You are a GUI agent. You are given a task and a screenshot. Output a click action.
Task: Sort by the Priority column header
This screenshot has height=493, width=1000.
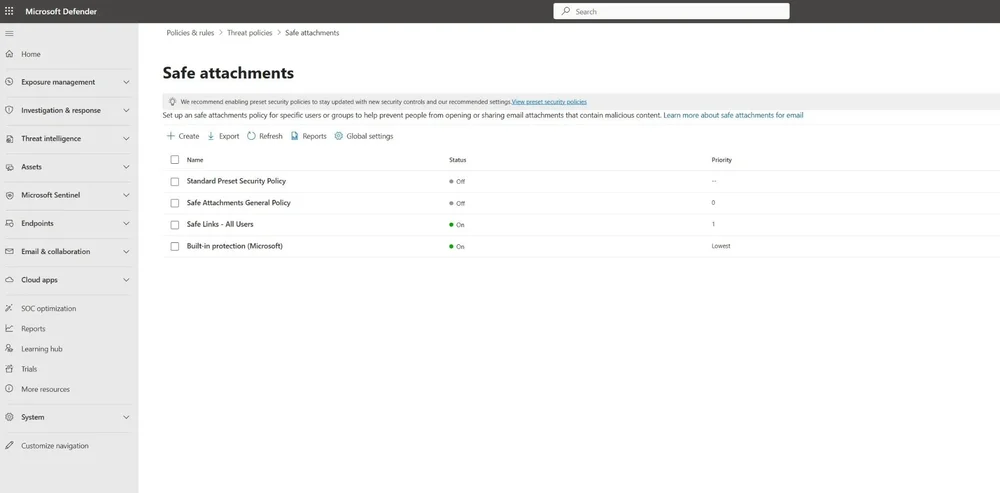(x=721, y=160)
